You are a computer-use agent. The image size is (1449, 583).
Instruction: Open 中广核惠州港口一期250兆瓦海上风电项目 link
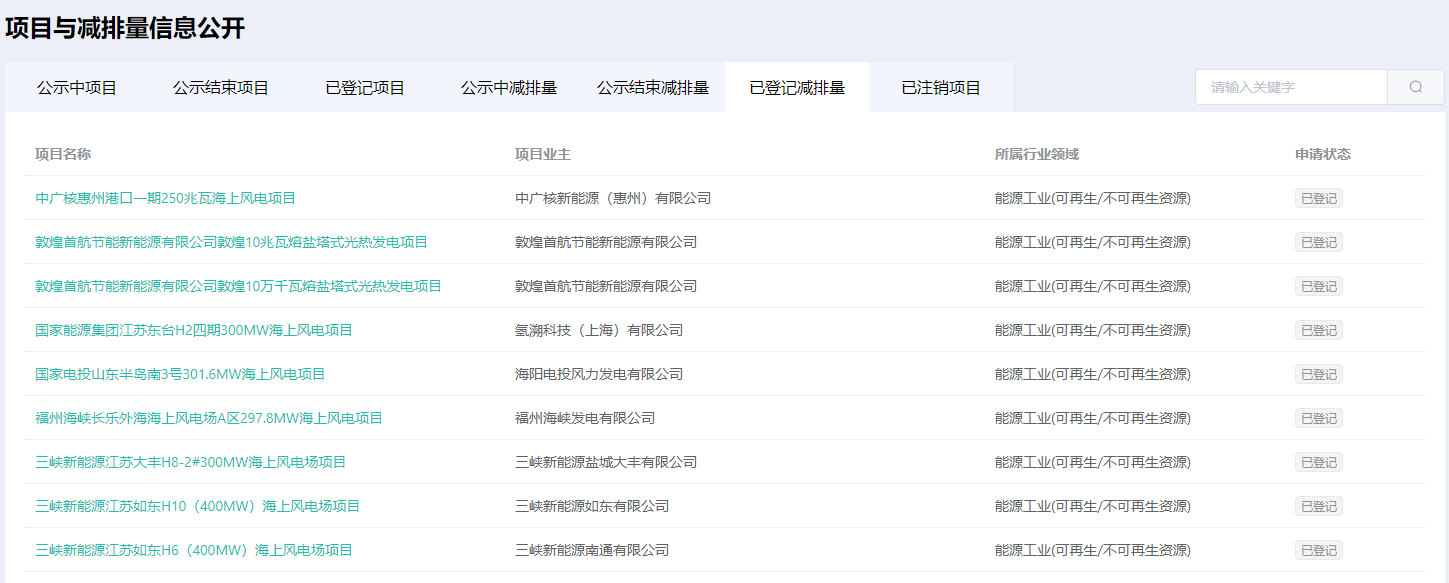coord(165,198)
